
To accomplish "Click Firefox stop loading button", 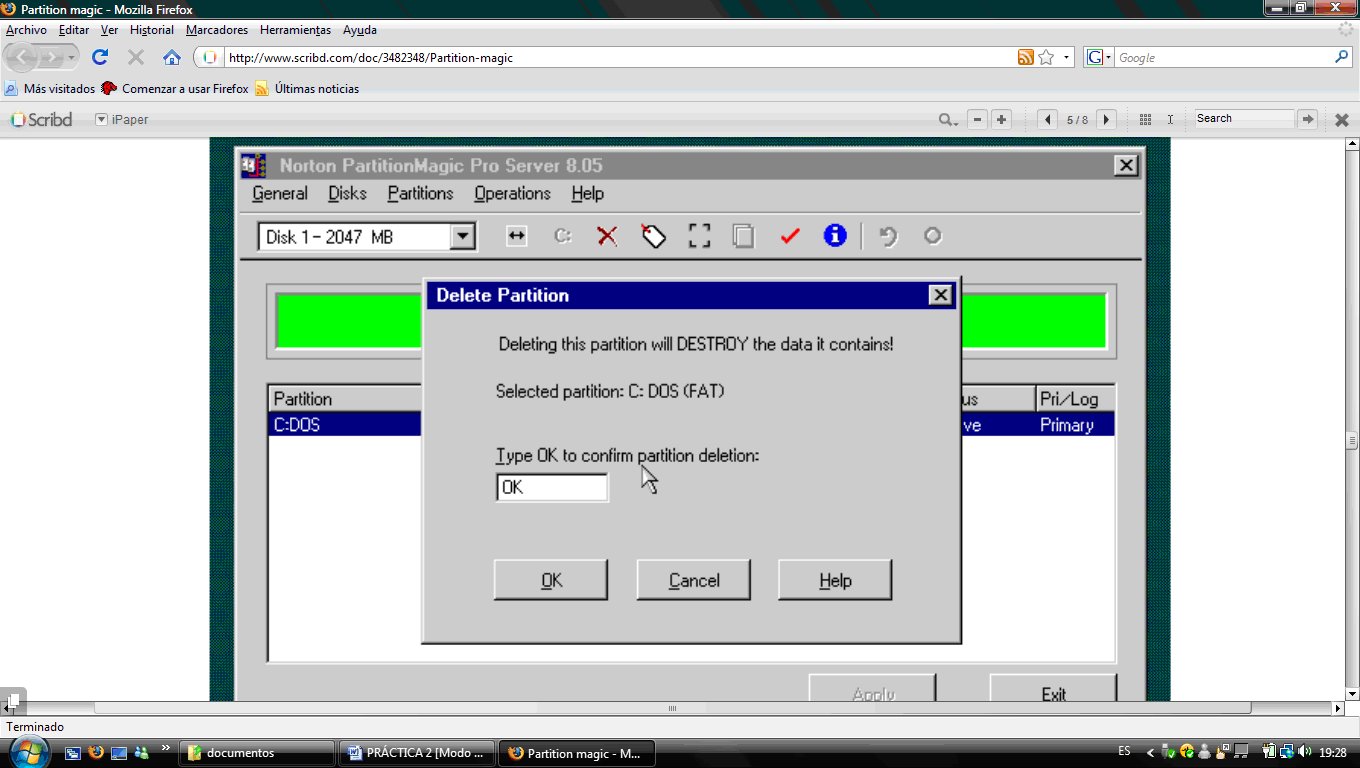I will point(136,57).
